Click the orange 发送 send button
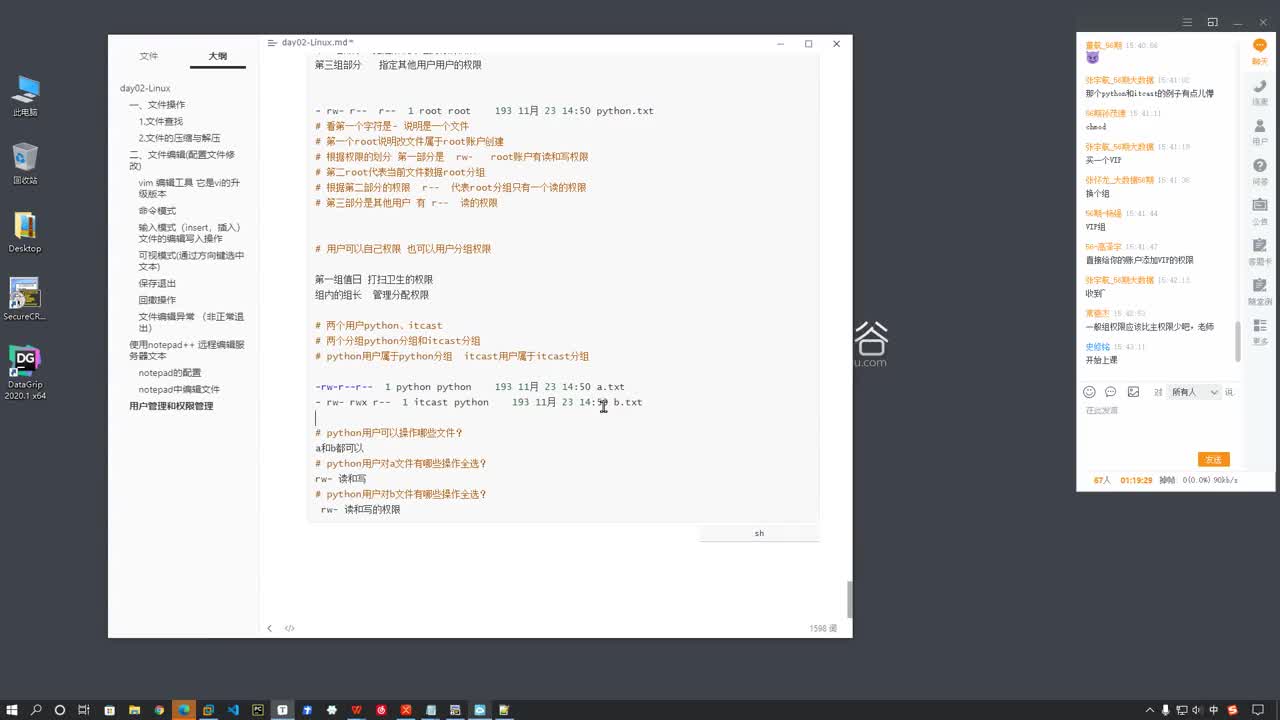Image resolution: width=1280 pixels, height=720 pixels. click(x=1213, y=460)
